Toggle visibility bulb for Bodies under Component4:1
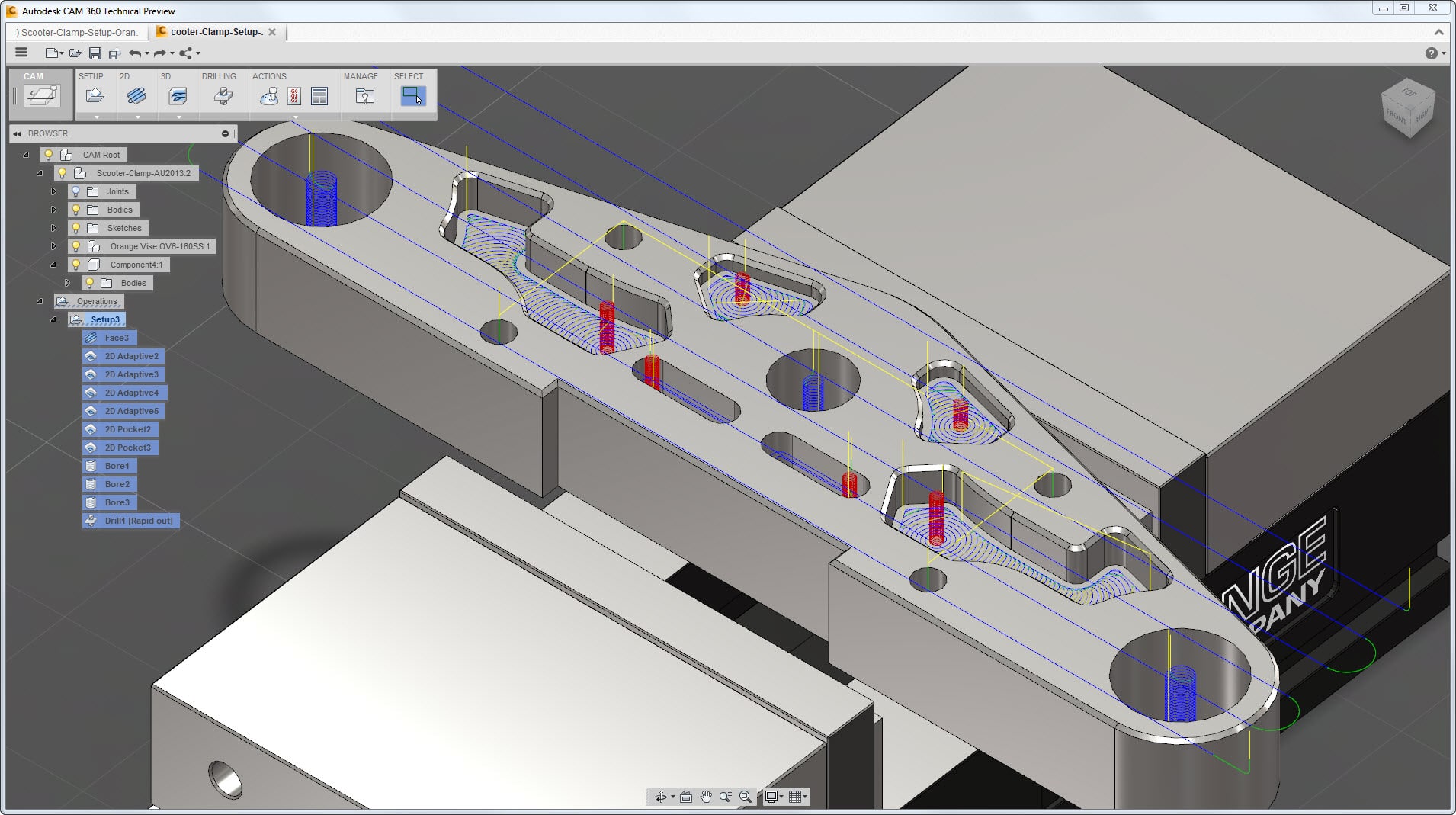 pos(89,283)
